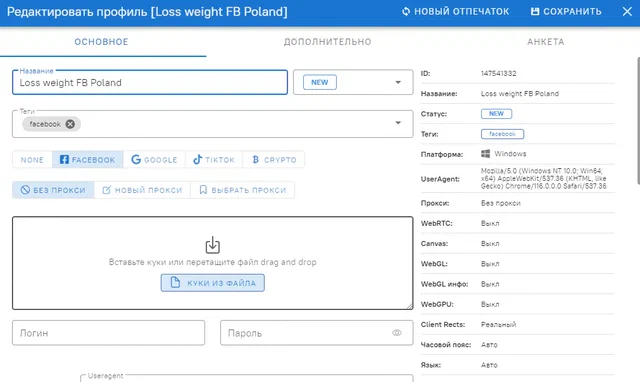Viewport: 640px width, 382px height.
Task: Click the НОВЫЙ ОТПЕЧАТОК button
Action: coord(456,11)
